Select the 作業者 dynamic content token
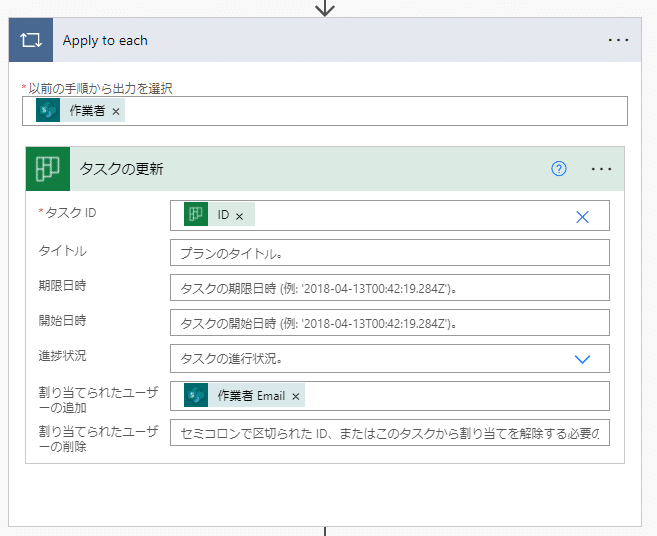The image size is (657, 536). point(80,111)
